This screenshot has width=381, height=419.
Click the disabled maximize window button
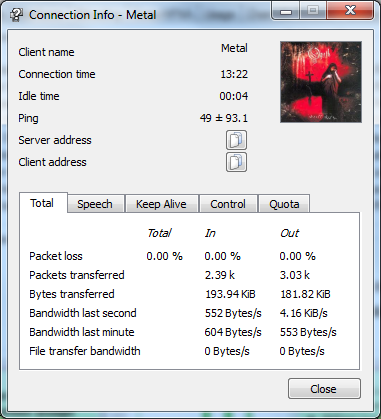[313, 11]
